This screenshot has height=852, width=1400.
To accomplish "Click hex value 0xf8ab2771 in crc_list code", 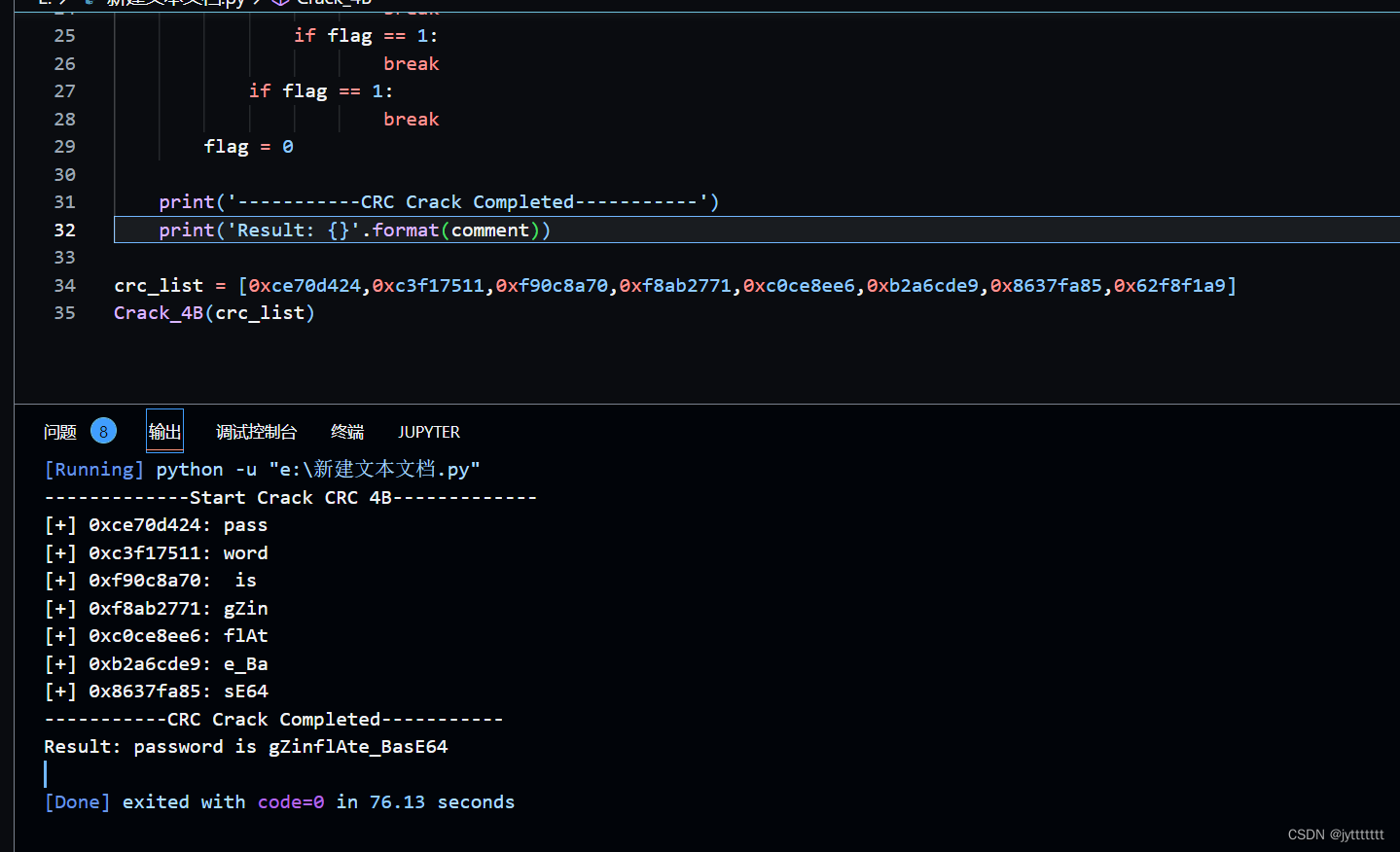I will click(675, 286).
